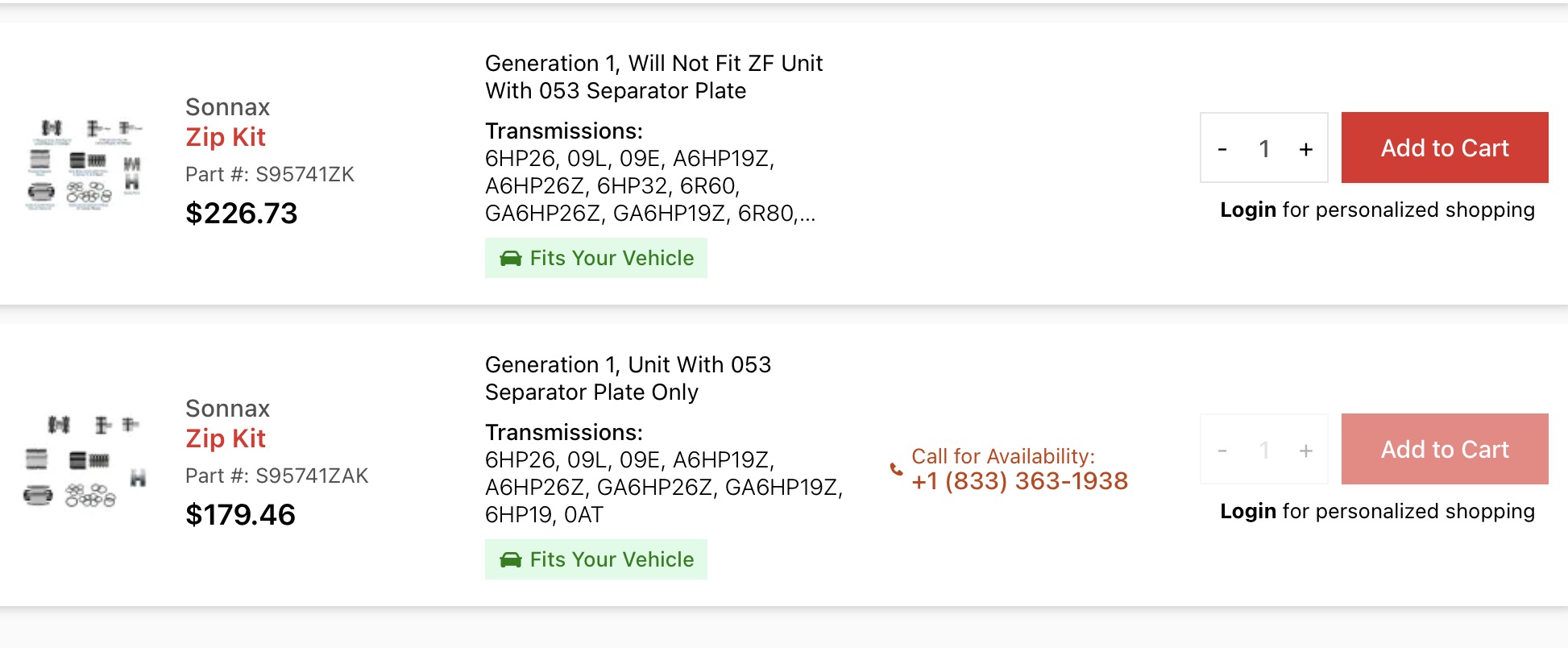1568x648 pixels.
Task: Increase quantity for the $226.73 Zip Kit
Action: tap(1306, 148)
